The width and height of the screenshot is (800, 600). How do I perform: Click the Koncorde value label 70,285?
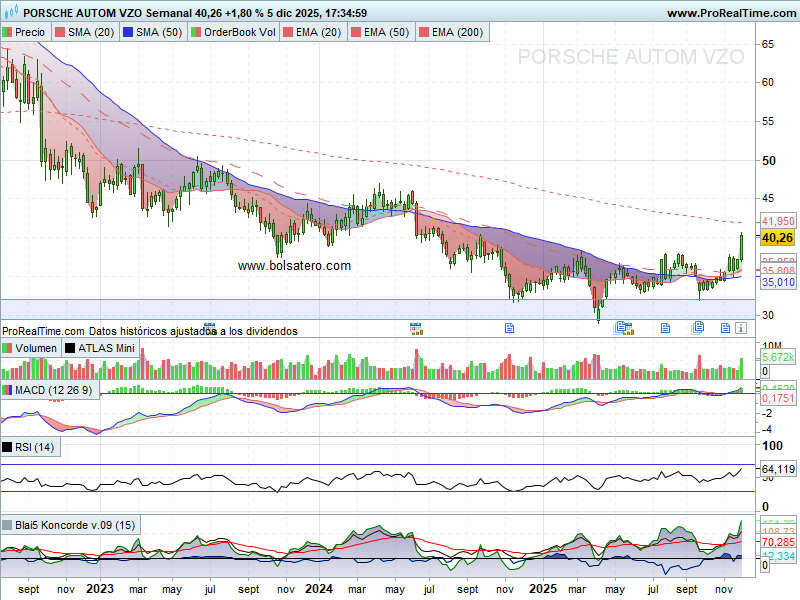[778, 542]
